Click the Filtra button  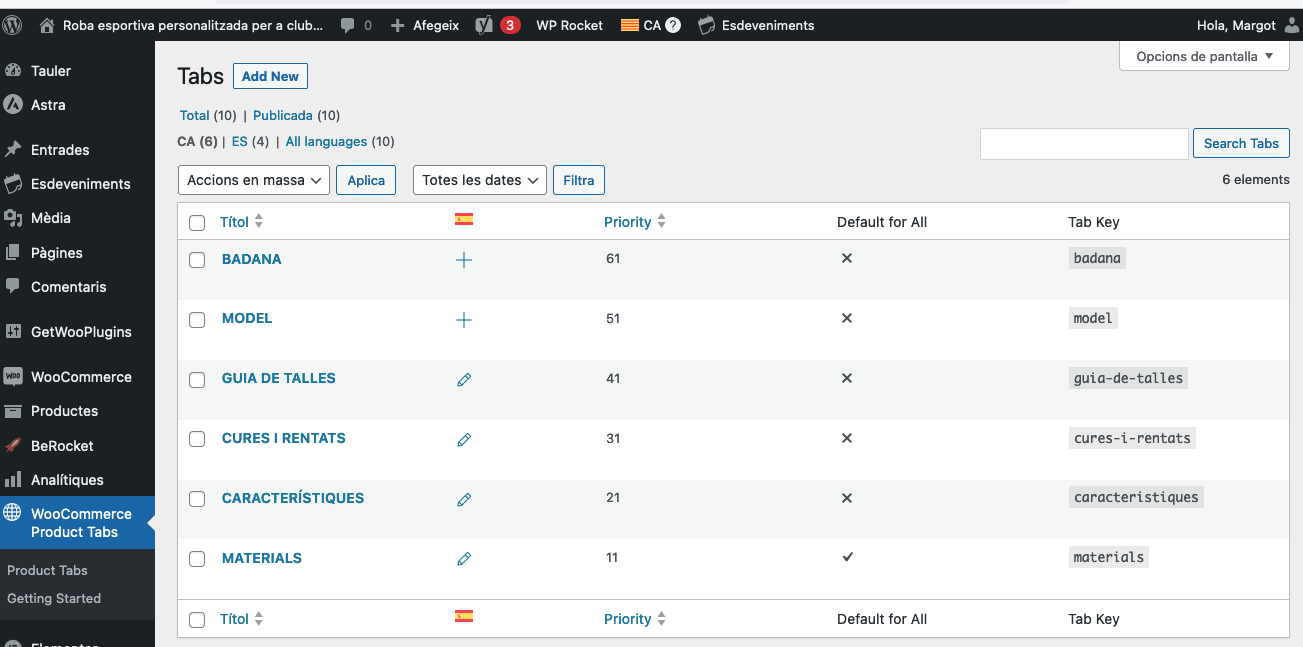pos(579,180)
